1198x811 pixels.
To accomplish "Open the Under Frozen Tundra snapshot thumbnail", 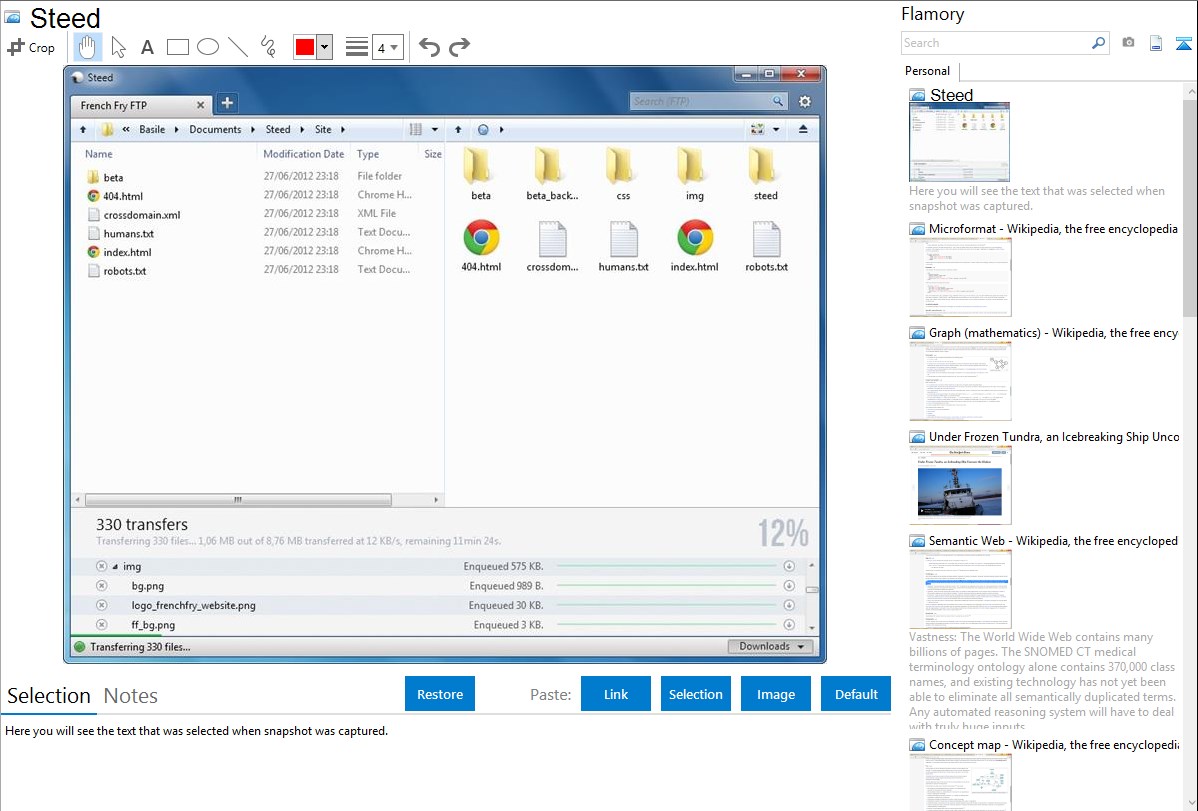I will point(960,485).
